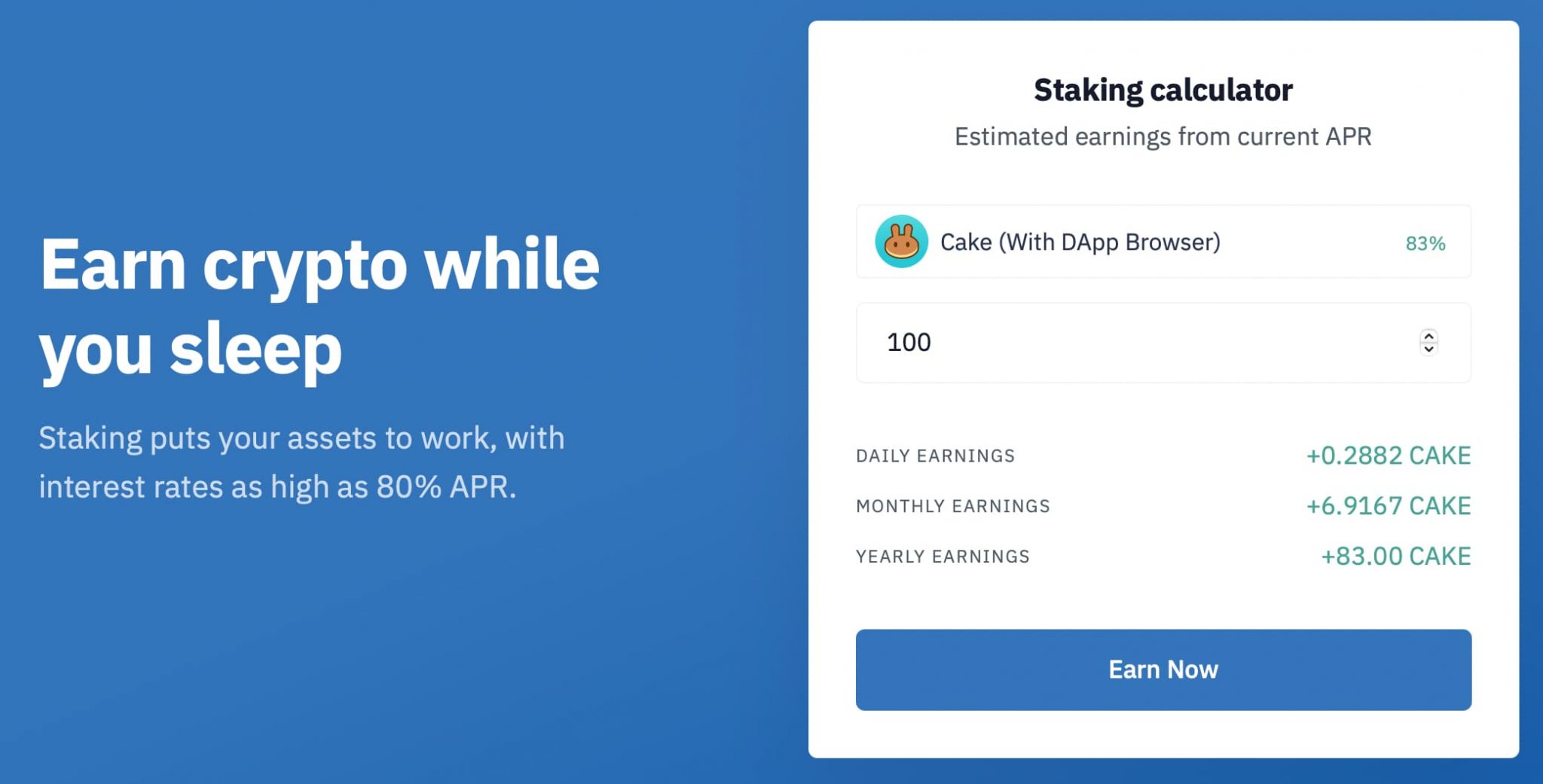This screenshot has width=1543, height=784.
Task: Click the word Staking in the description
Action: pos(90,438)
